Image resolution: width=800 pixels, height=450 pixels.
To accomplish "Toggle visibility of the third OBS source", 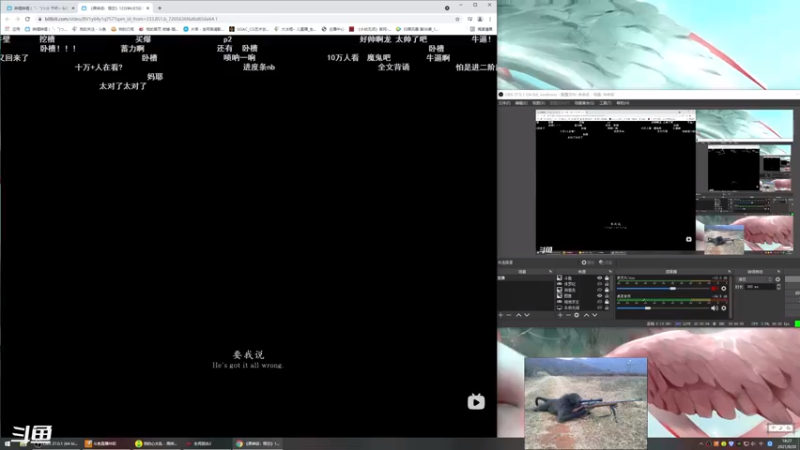I will point(599,290).
